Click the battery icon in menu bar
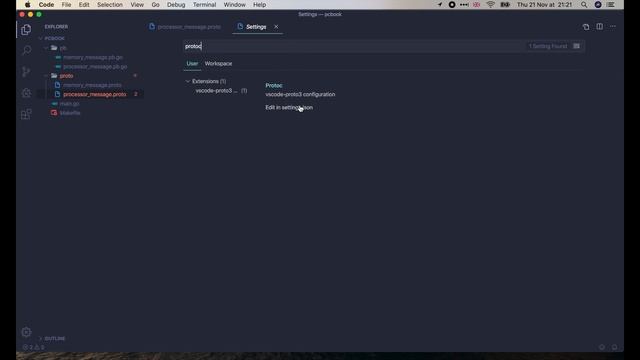Viewport: 640px width, 360px height. click(505, 5)
